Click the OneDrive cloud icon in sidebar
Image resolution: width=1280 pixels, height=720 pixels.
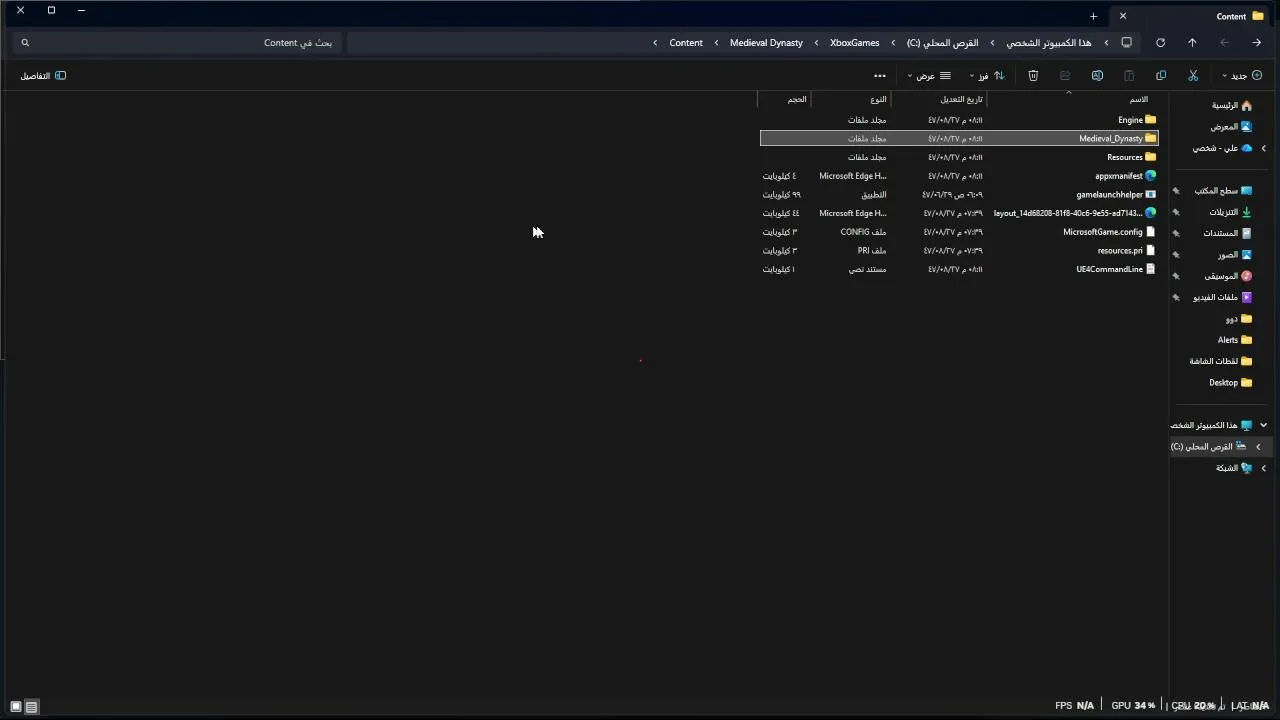click(1246, 148)
